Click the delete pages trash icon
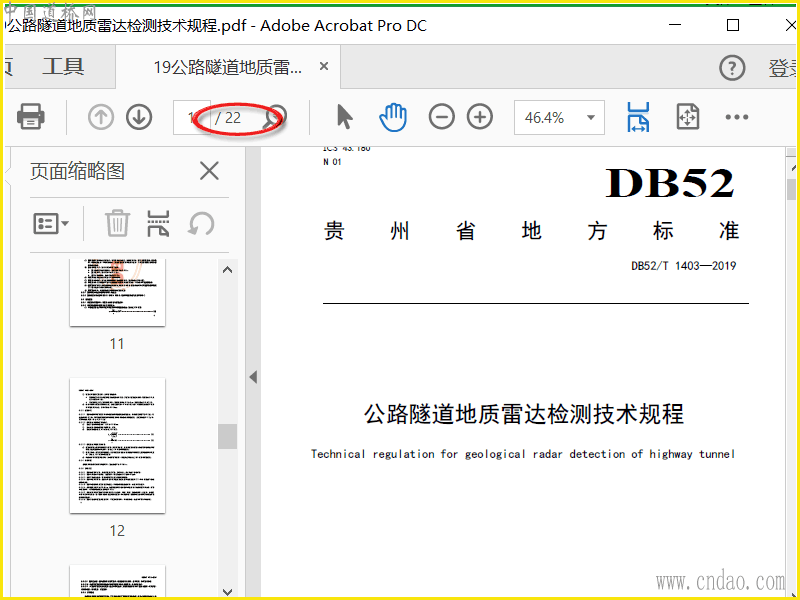The height and width of the screenshot is (600, 800). 117,223
